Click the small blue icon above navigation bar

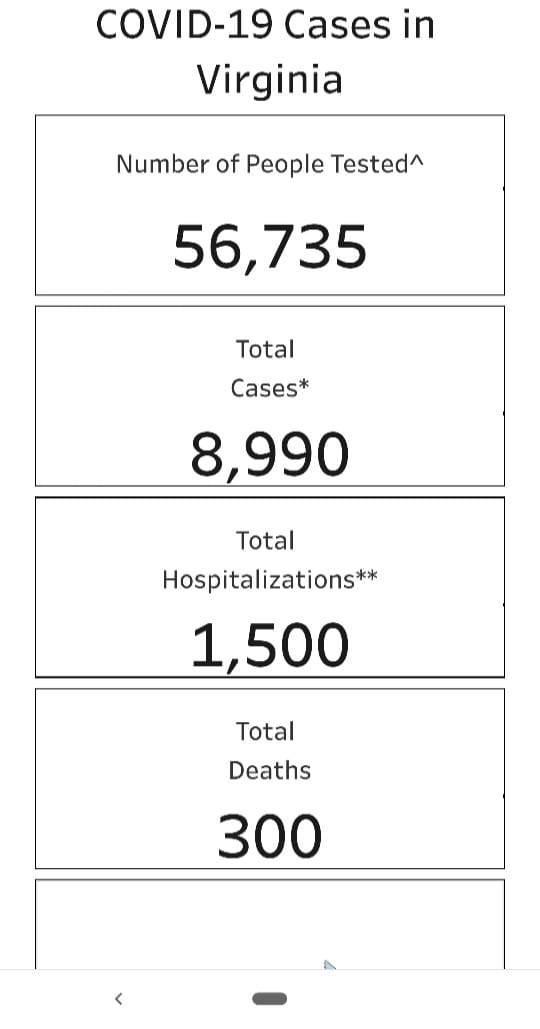tap(330, 965)
